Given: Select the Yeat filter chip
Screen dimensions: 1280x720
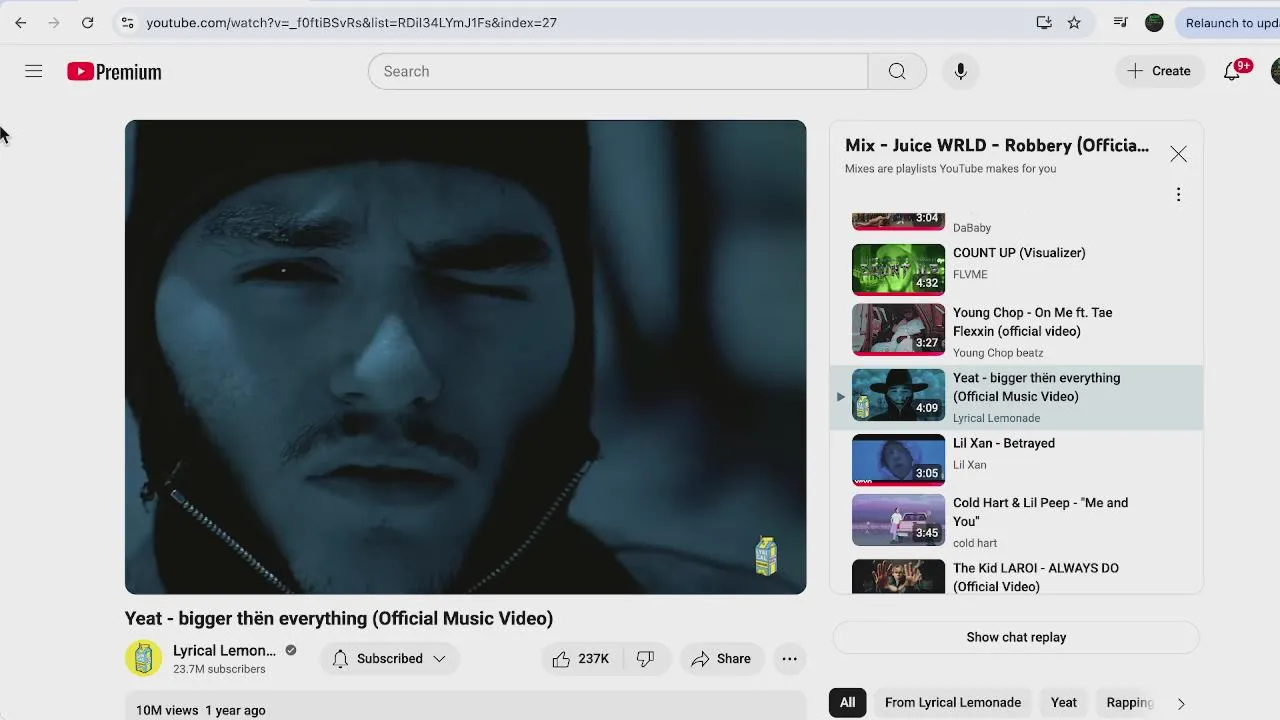Looking at the screenshot, I should pyautogui.click(x=1064, y=702).
